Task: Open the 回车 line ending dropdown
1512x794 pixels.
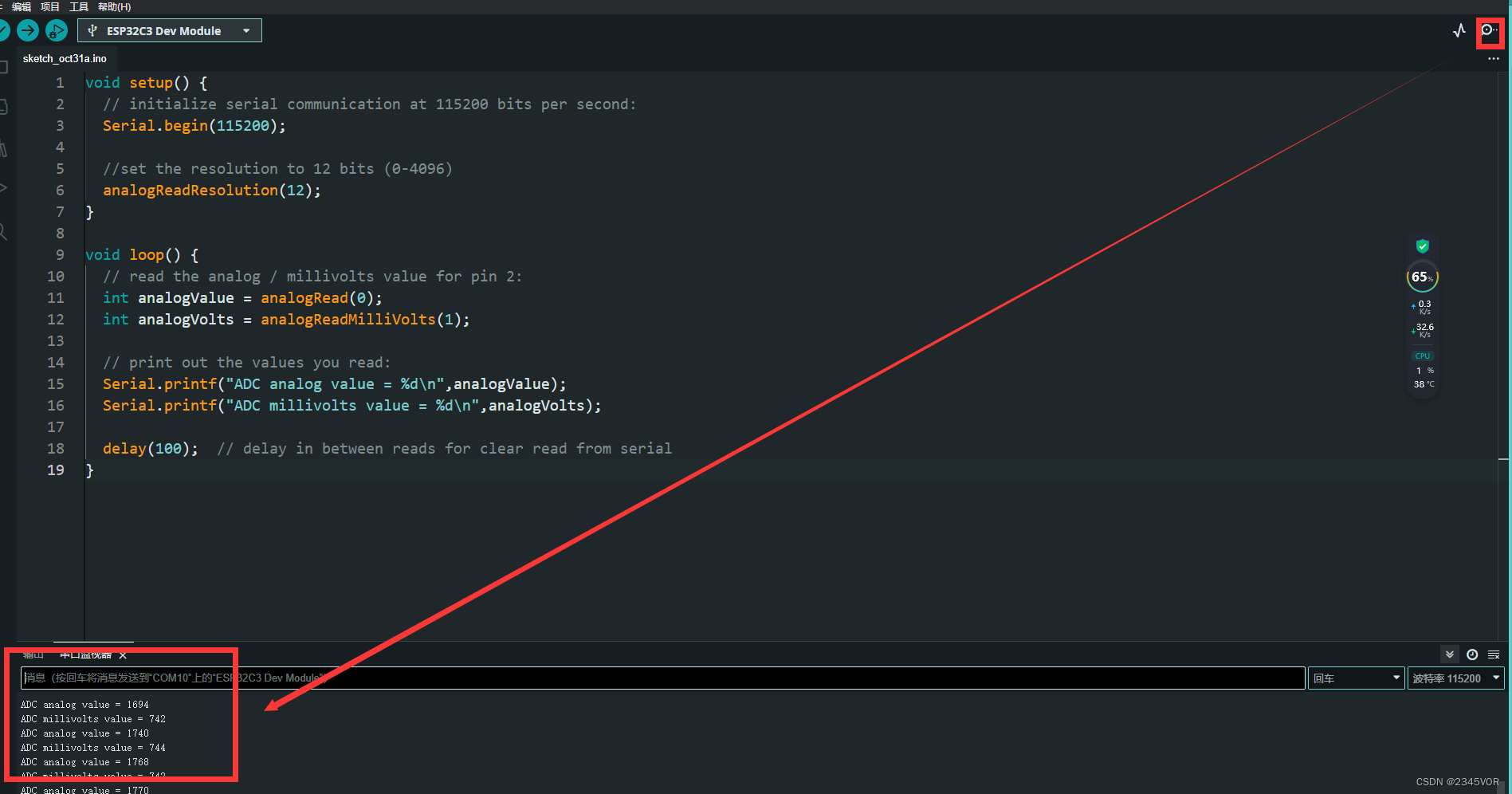Action: tap(1356, 678)
